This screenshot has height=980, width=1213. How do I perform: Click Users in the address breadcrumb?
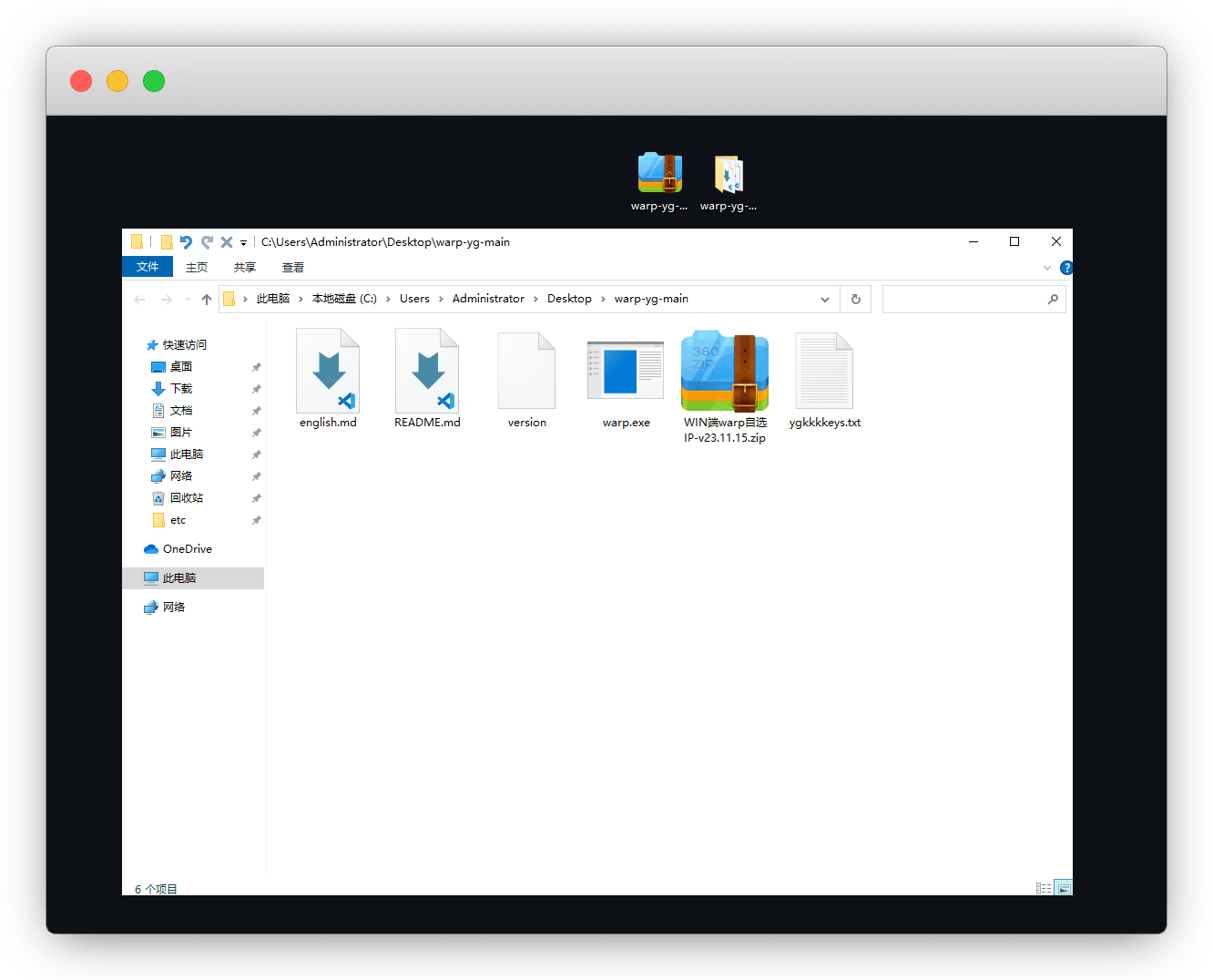pyautogui.click(x=414, y=299)
